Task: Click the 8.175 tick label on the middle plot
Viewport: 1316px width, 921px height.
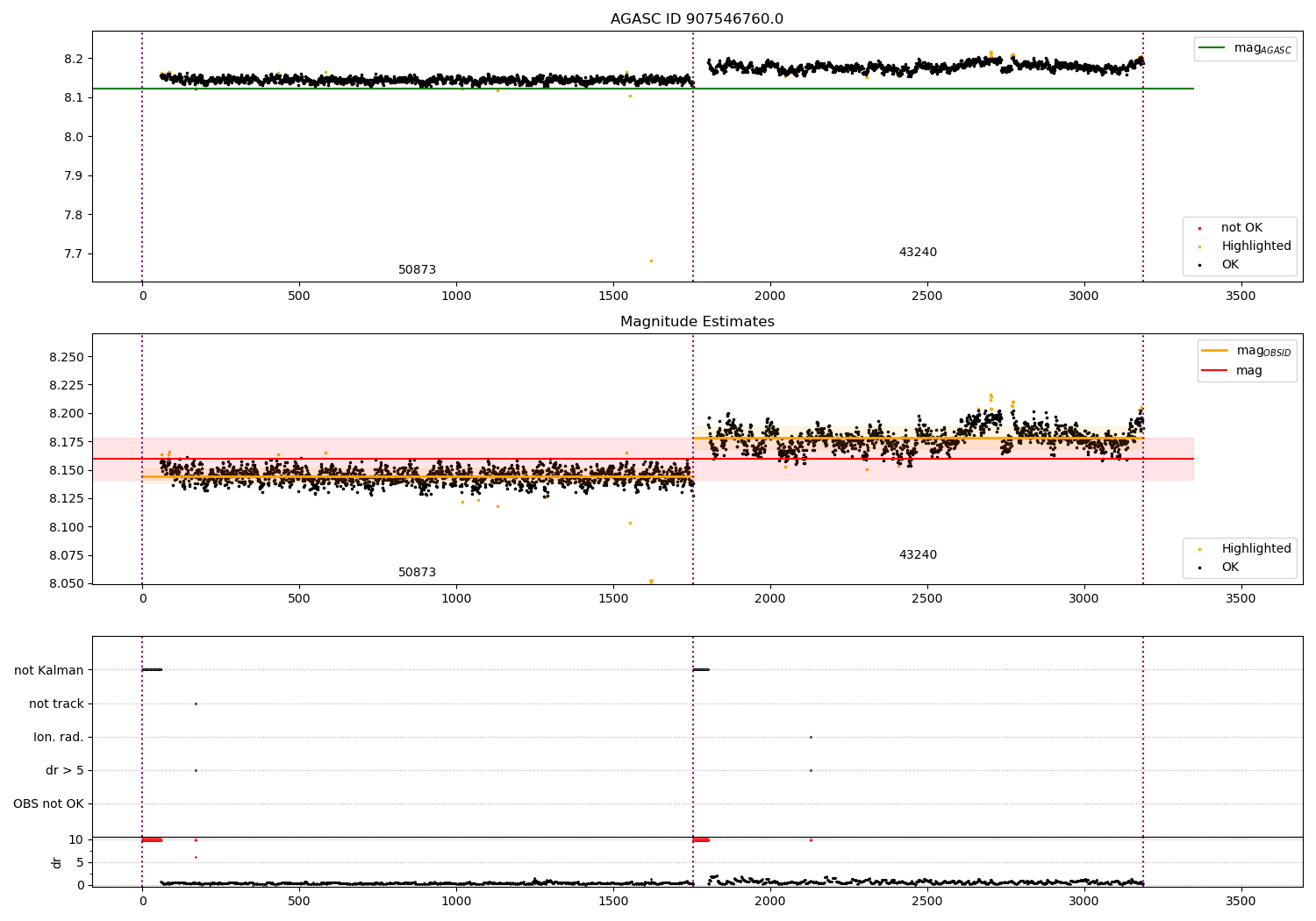Action: (x=67, y=443)
